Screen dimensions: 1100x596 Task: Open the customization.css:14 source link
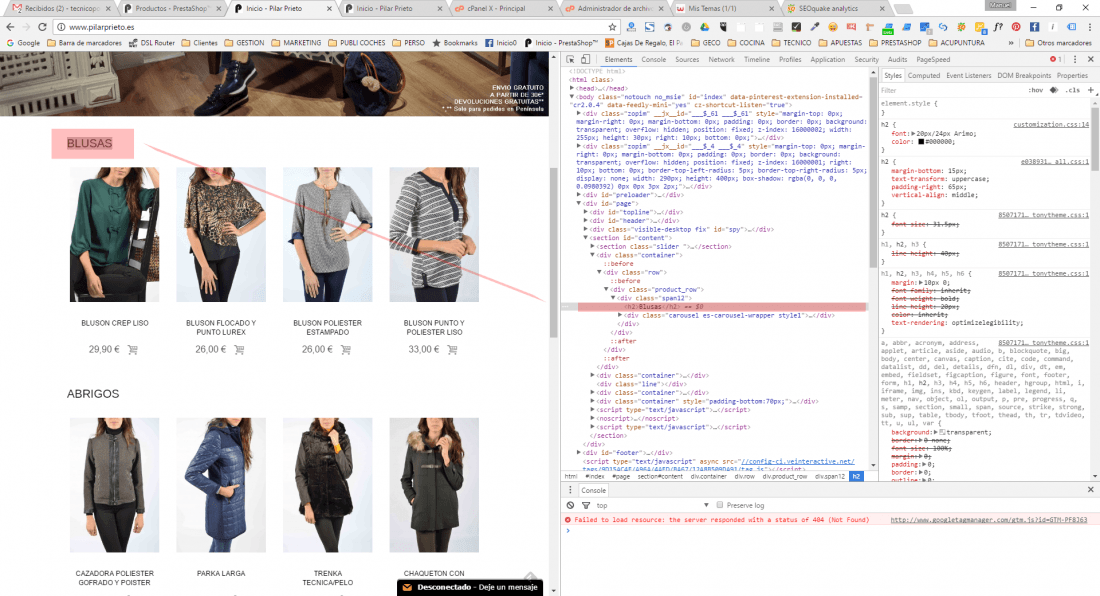tap(1051, 125)
